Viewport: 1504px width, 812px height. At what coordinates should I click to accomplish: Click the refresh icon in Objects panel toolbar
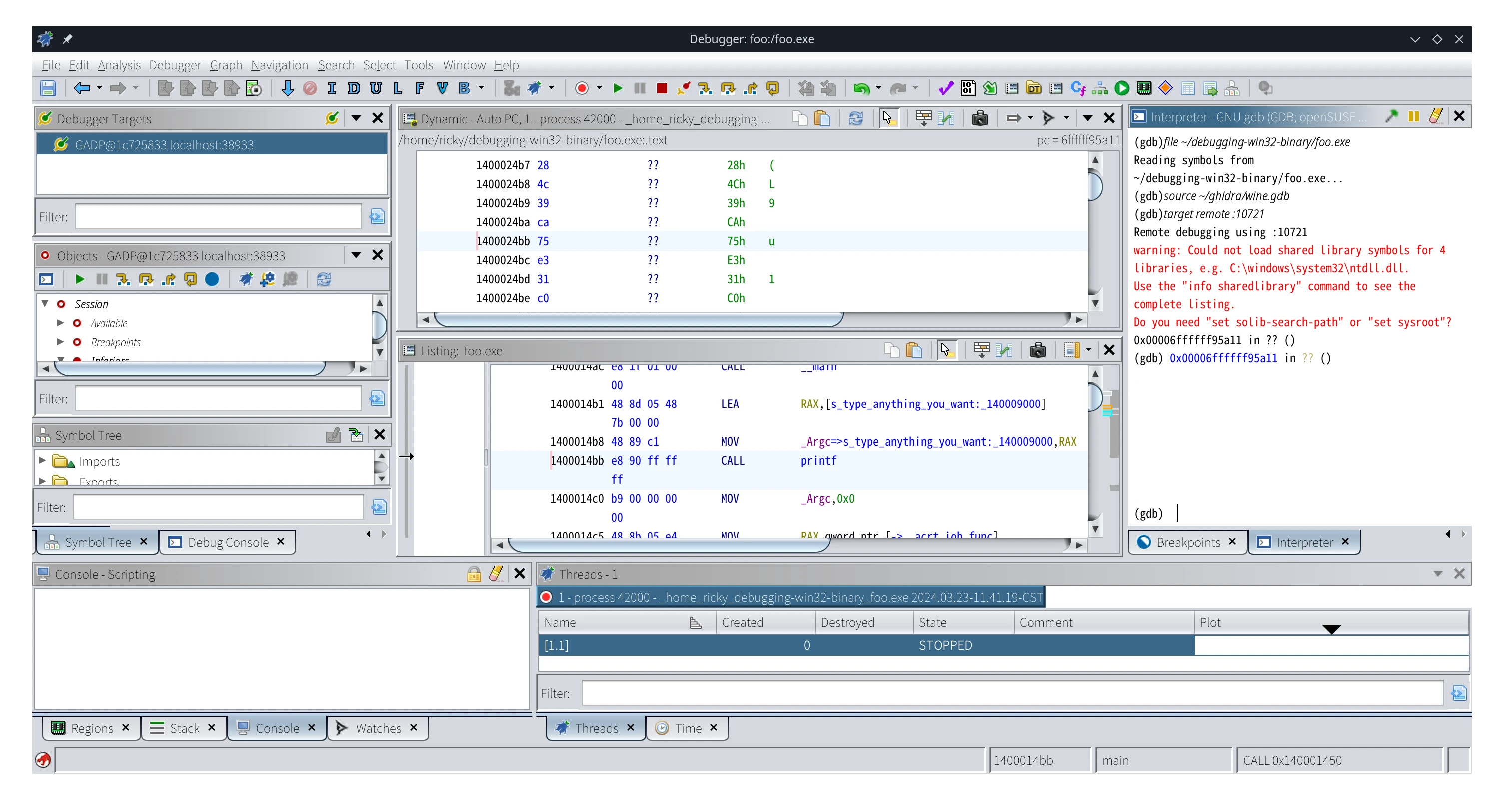coord(324,280)
